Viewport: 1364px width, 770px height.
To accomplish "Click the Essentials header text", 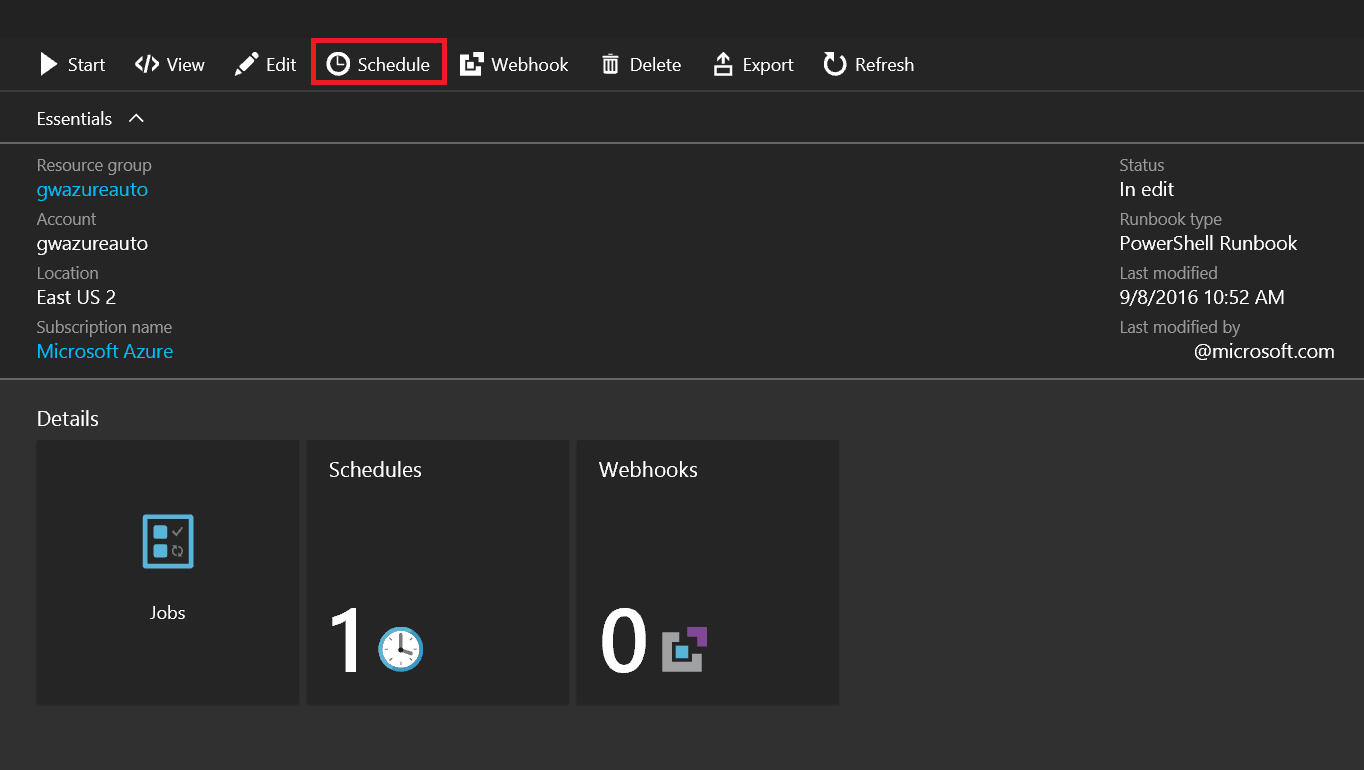I will click(75, 118).
